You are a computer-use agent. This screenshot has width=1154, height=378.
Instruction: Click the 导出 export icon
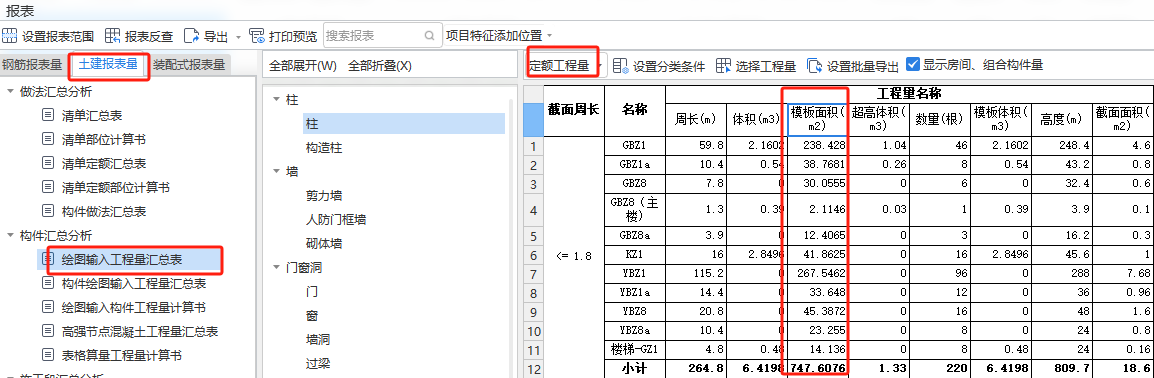point(191,35)
